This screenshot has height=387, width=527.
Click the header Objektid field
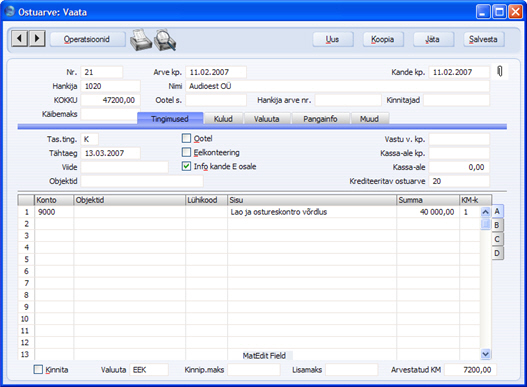[x=142, y=181]
